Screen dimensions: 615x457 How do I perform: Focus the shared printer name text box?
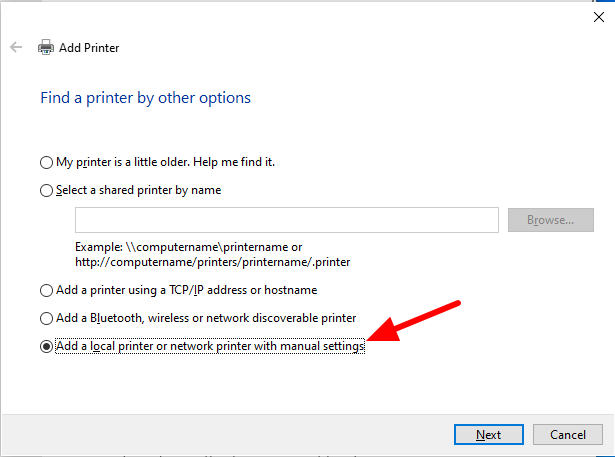287,220
